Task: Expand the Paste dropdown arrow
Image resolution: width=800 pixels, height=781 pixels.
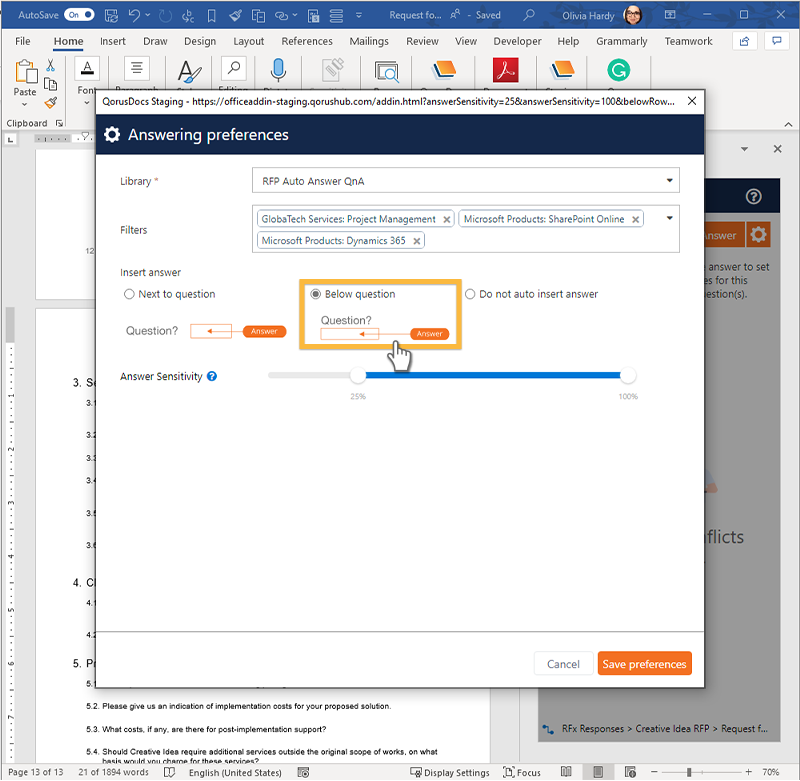Action: point(24,105)
